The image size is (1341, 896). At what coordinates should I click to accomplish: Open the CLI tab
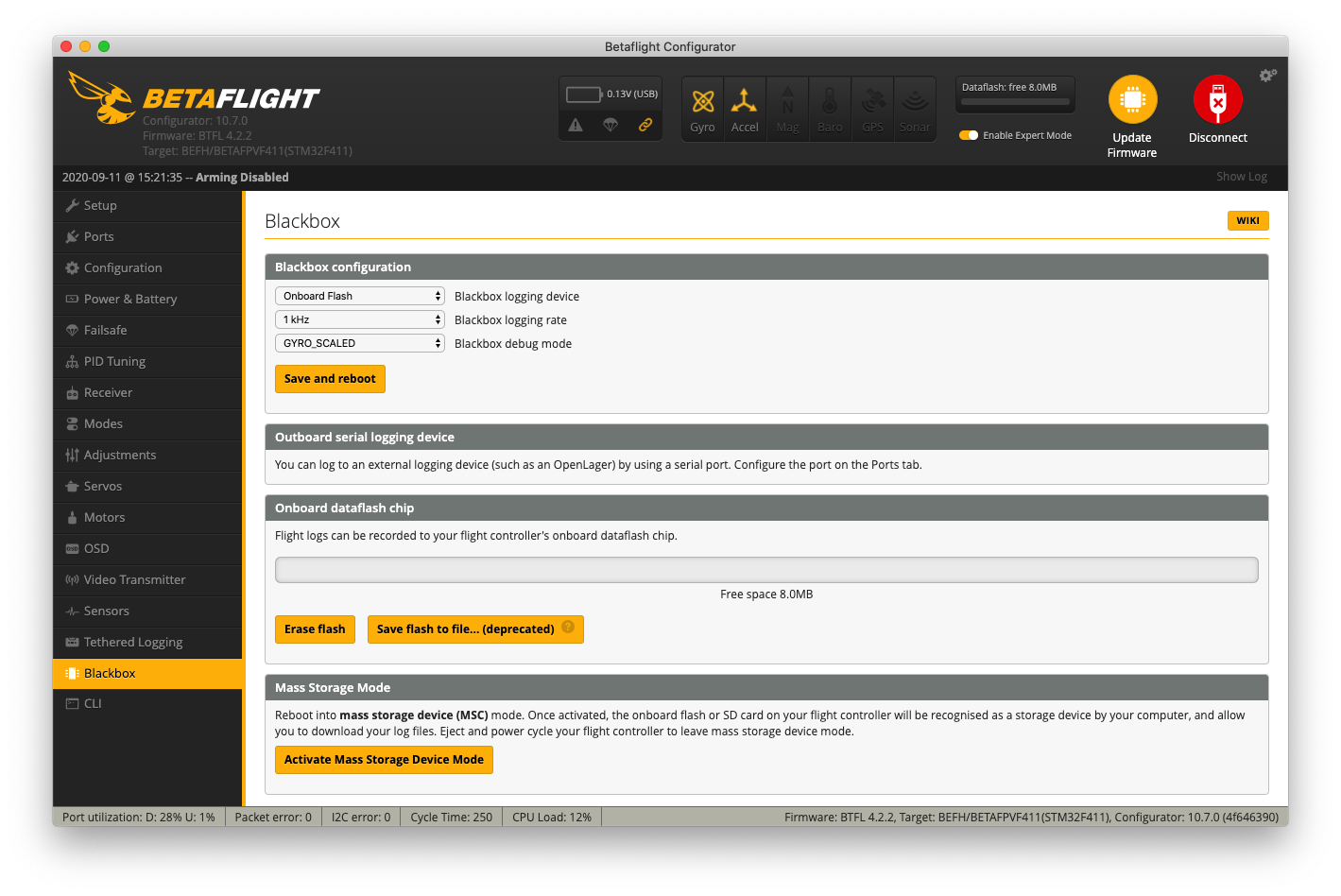tap(147, 703)
